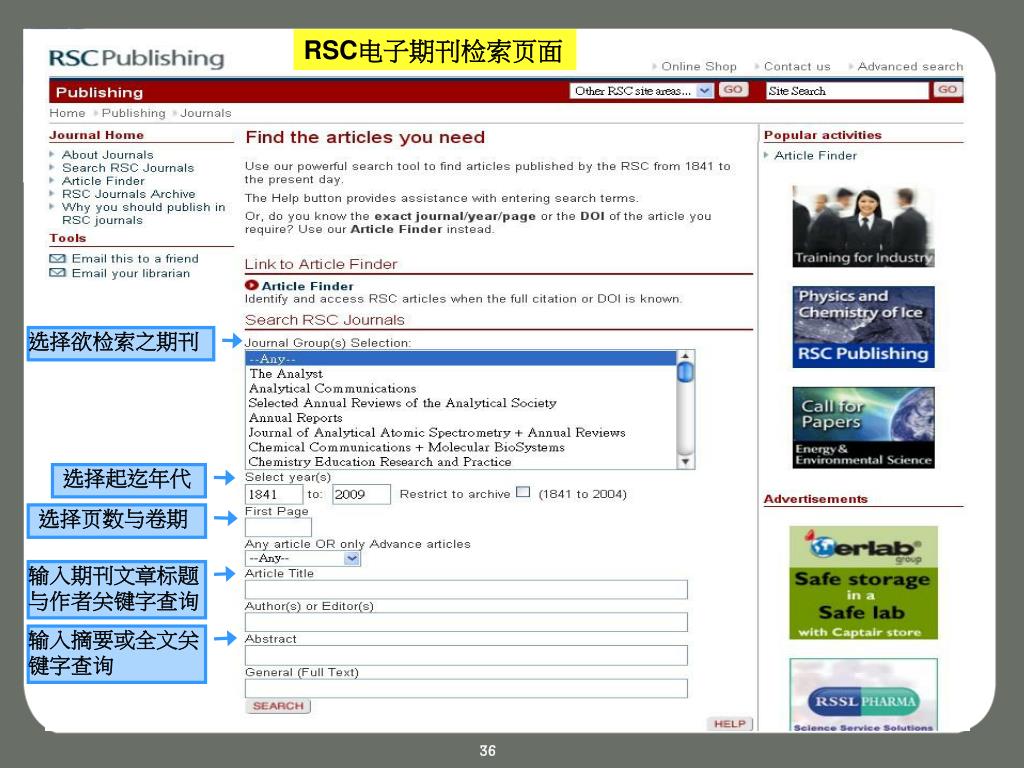Select The Analyst in the journal list

(x=461, y=374)
